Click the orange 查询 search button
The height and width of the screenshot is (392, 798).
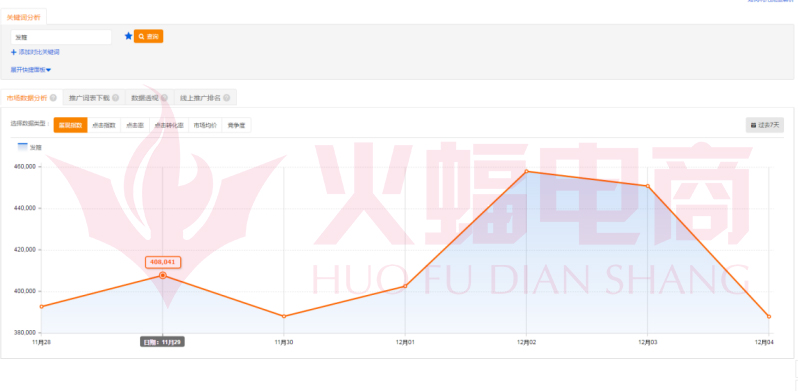tap(149, 36)
